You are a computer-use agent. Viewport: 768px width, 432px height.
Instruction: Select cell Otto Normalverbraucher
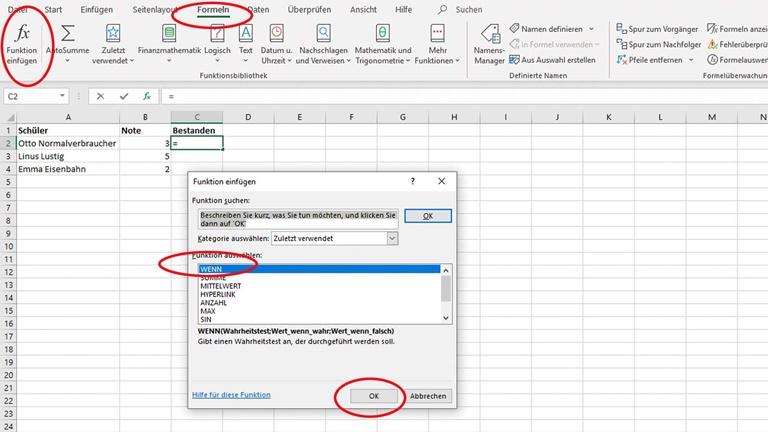(x=68, y=143)
